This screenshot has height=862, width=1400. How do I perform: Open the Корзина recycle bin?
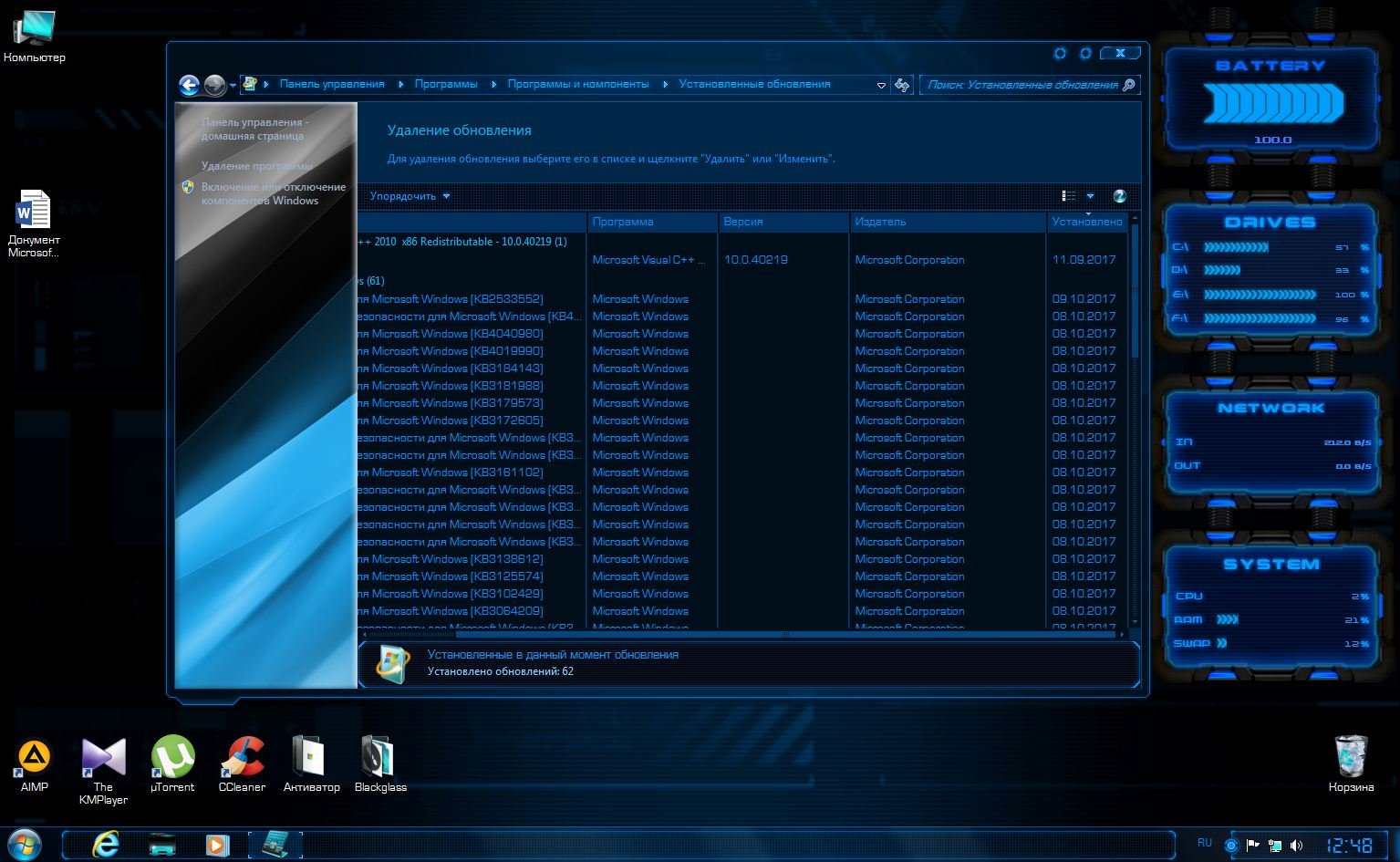pos(1351,764)
